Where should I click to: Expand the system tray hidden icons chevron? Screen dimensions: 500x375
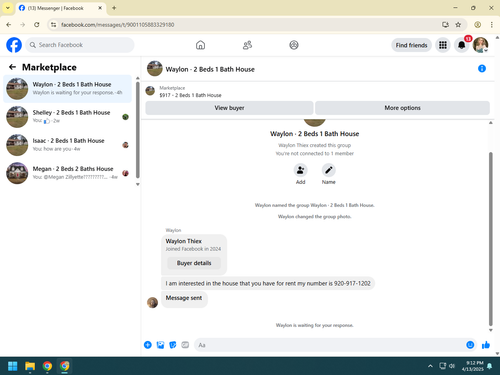click(430, 366)
